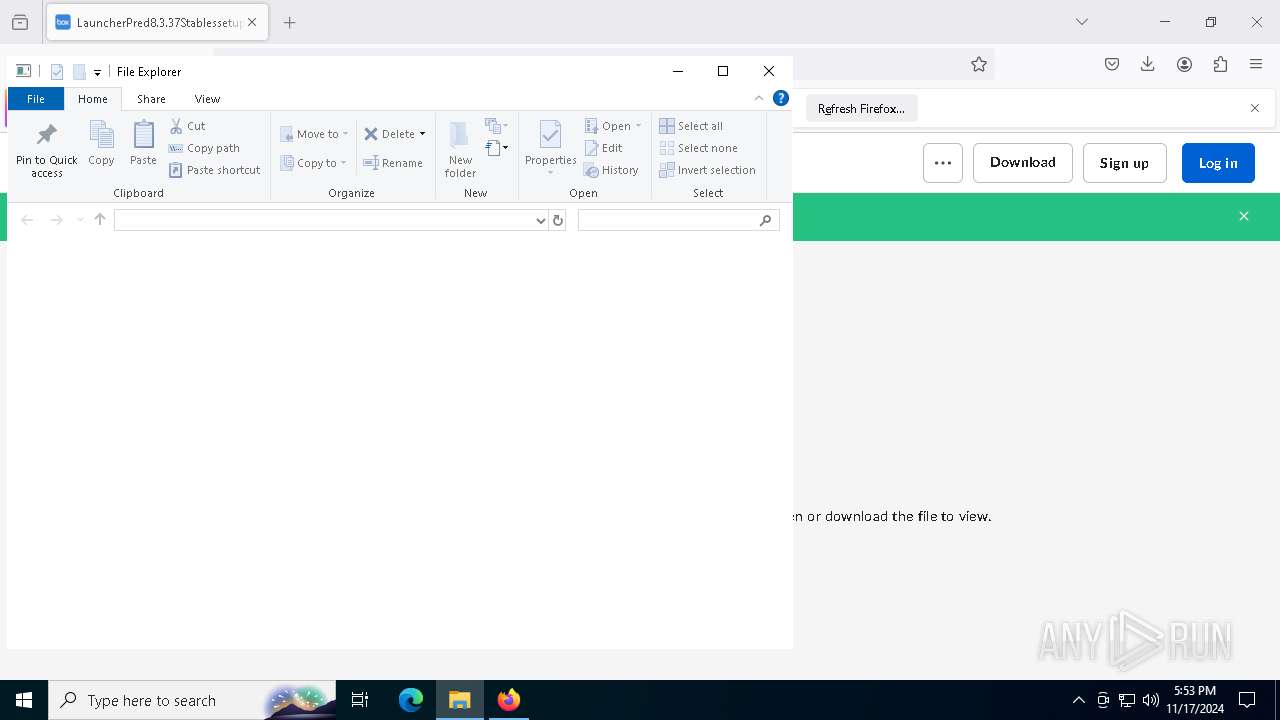Click the Windows taskbar search box
Image resolution: width=1280 pixels, height=720 pixels.
click(191, 700)
